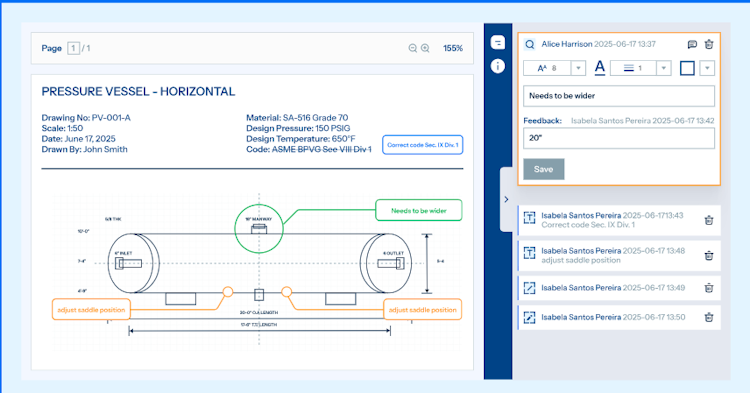This screenshot has height=393, width=750.
Task: Open the line thickness dropdown arrow
Action: [x=663, y=68]
